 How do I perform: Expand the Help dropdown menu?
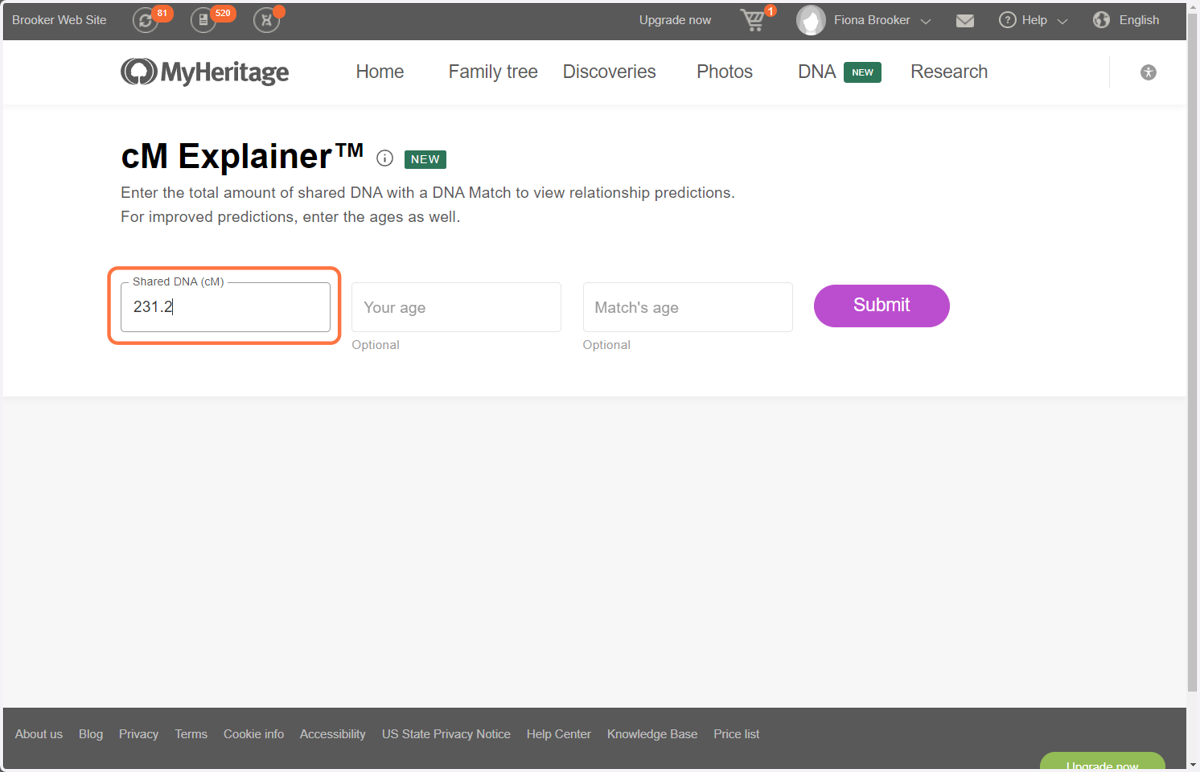click(1062, 21)
